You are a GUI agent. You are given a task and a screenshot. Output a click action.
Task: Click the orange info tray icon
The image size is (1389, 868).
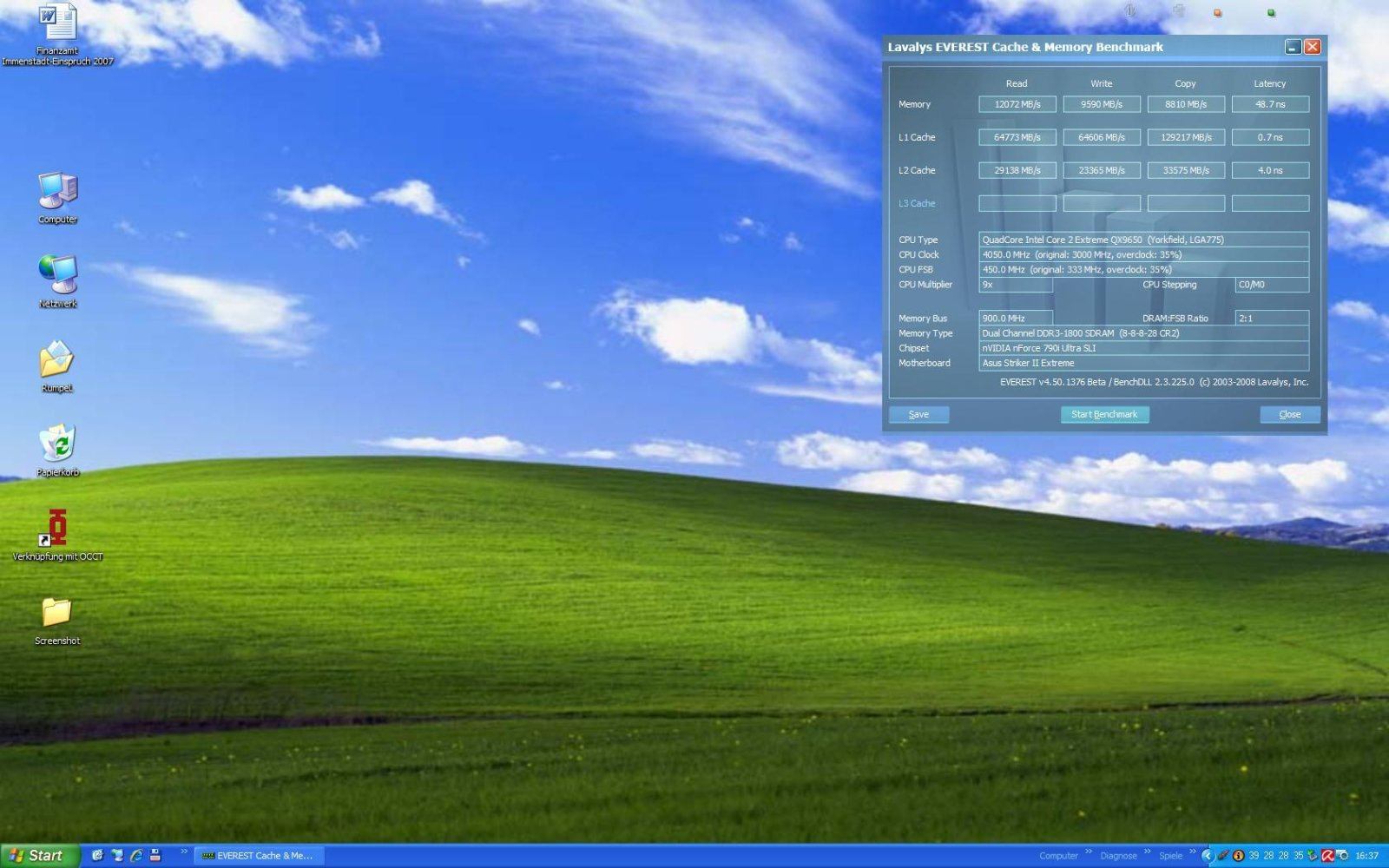[x=1239, y=855]
